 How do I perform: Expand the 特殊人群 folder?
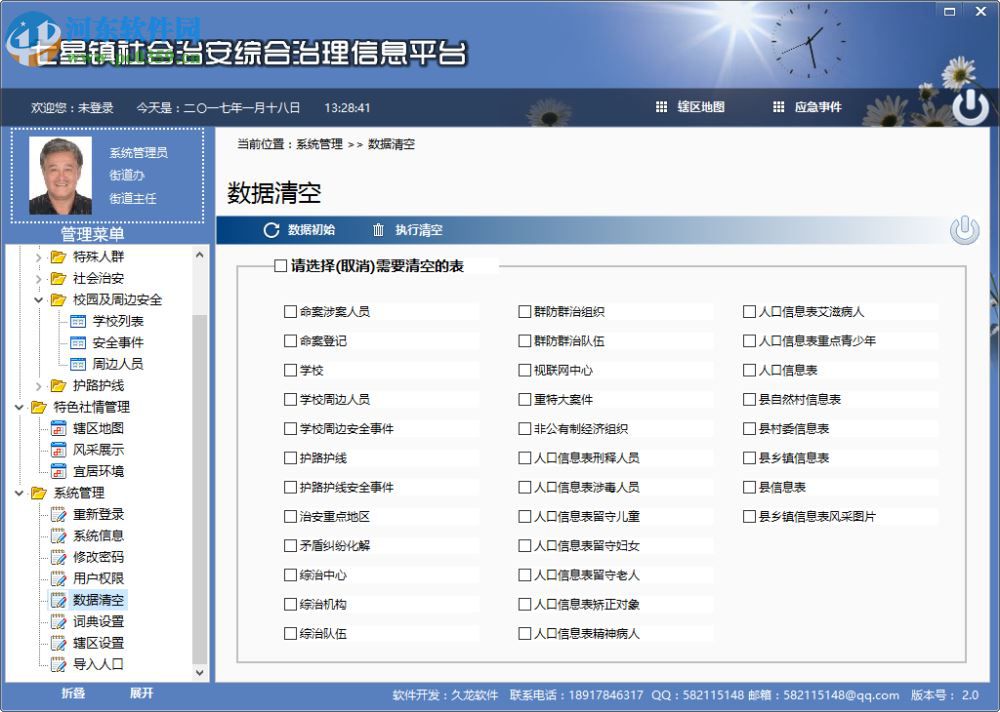[x=40, y=257]
